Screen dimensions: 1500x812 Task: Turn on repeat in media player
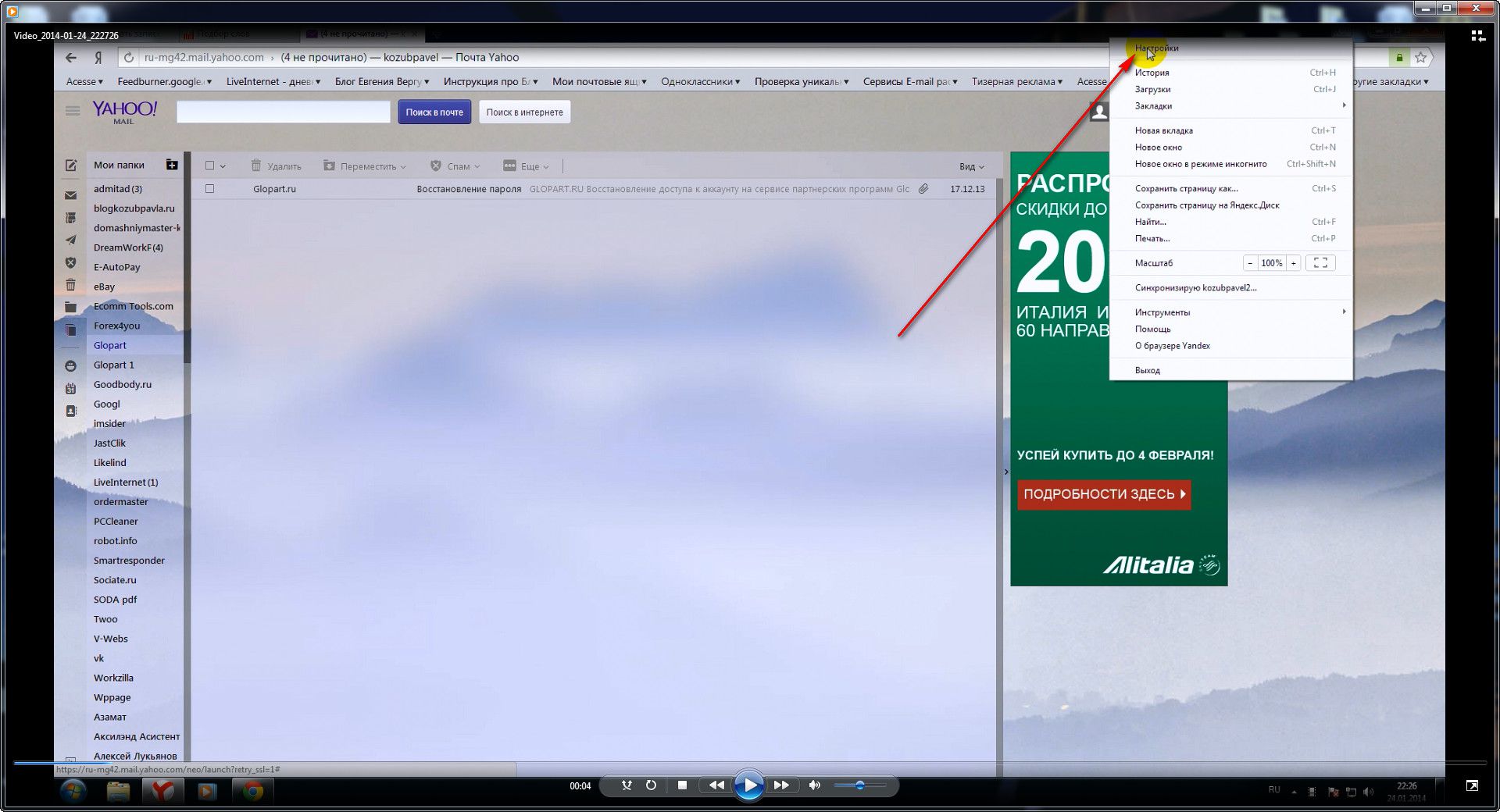coord(651,785)
